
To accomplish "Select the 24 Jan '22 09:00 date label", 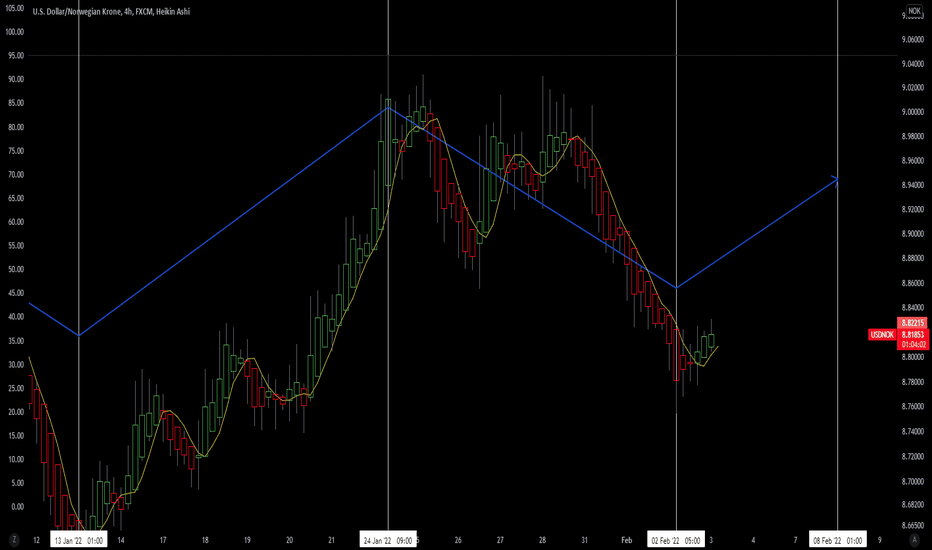I will click(388, 540).
